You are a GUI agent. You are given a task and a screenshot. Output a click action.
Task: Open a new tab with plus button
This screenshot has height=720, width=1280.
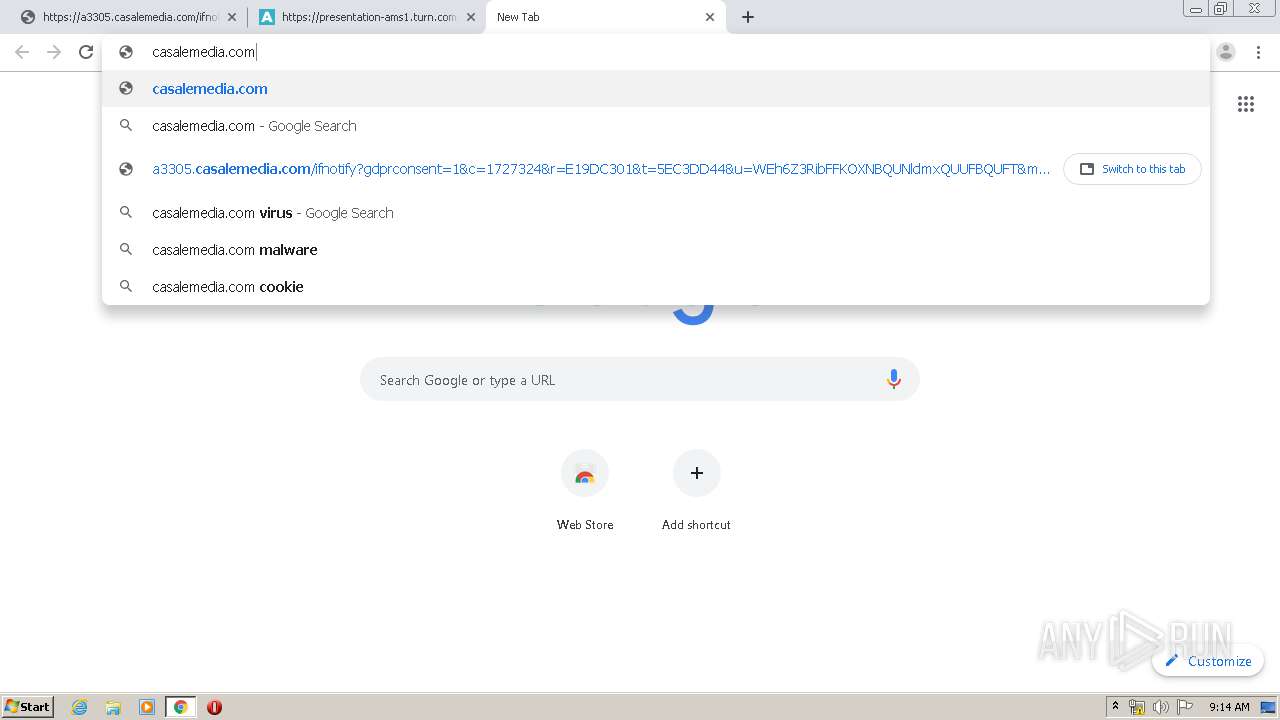click(748, 17)
